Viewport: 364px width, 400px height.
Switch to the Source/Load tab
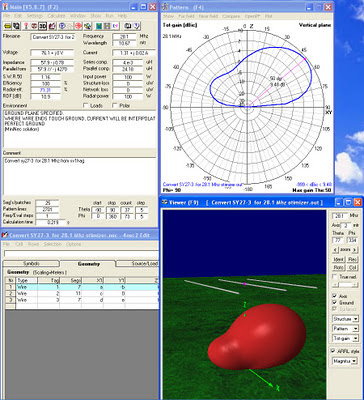pos(137,264)
